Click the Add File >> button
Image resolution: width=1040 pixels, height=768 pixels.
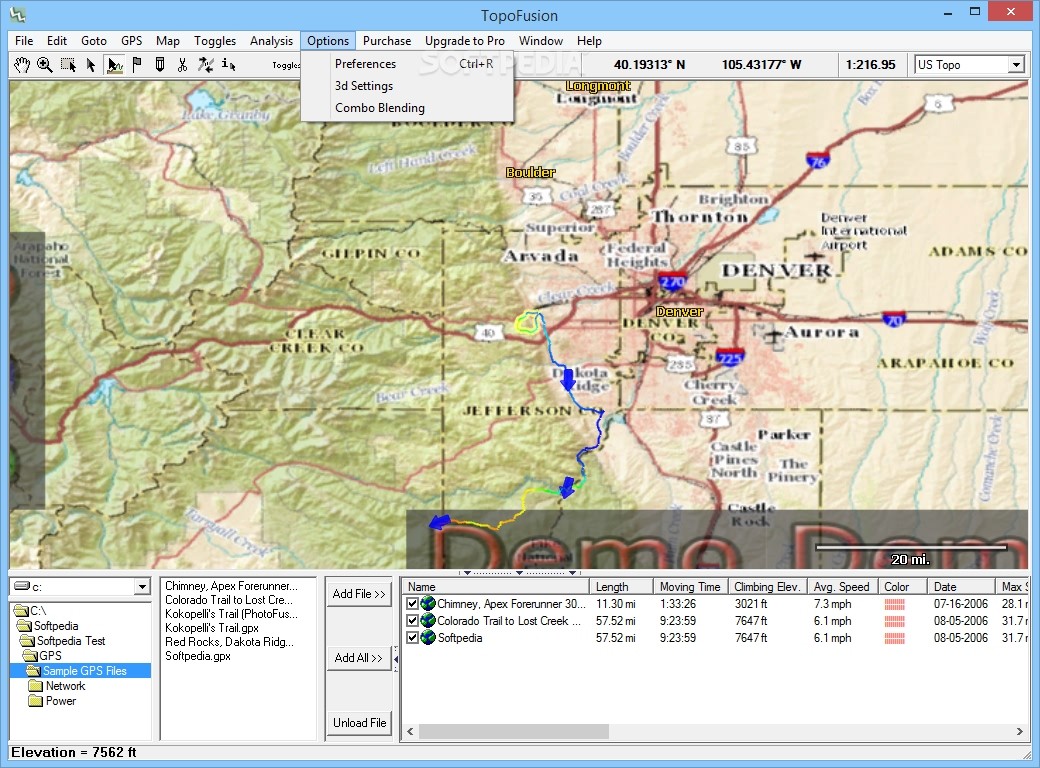359,594
